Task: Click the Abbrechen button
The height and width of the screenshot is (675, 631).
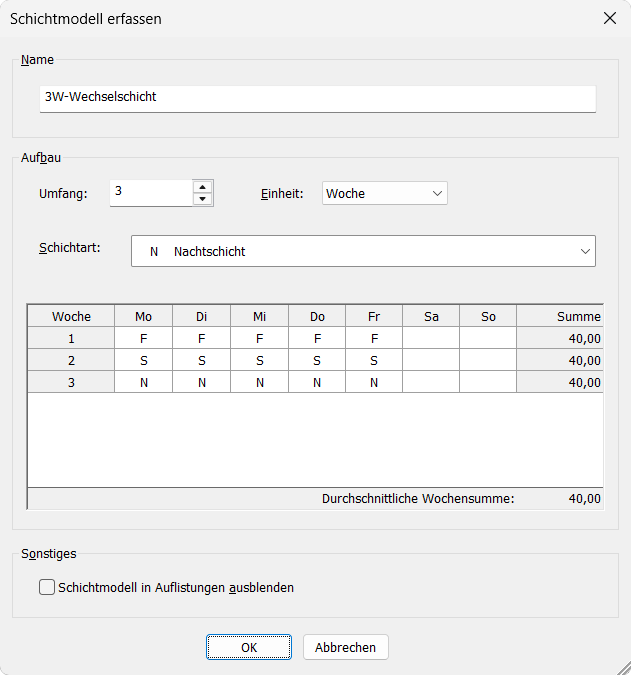Action: coord(346,647)
